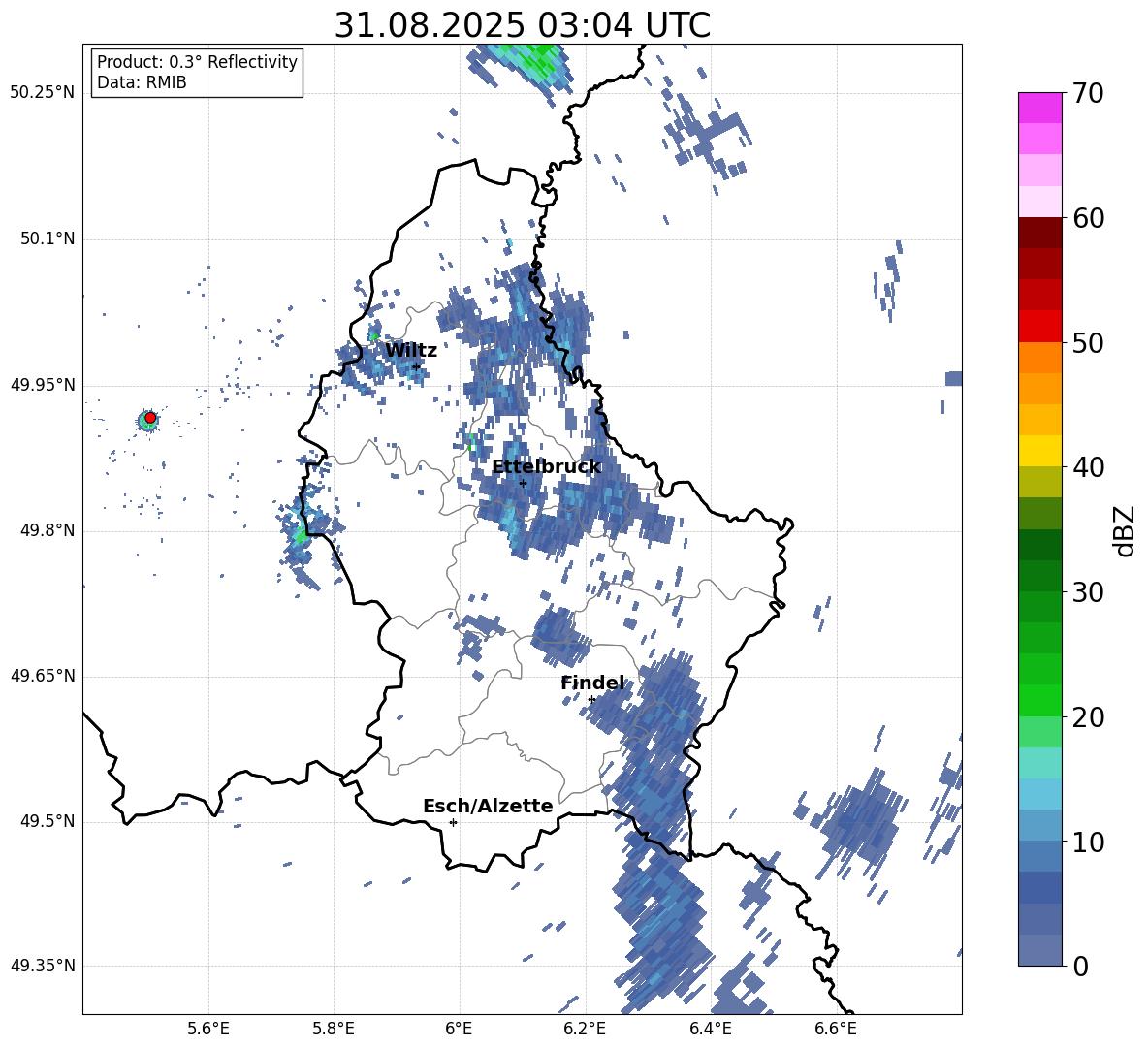This screenshot has width=1148, height=1048.
Task: Click the colorbar value 50
Action: (x=1088, y=342)
